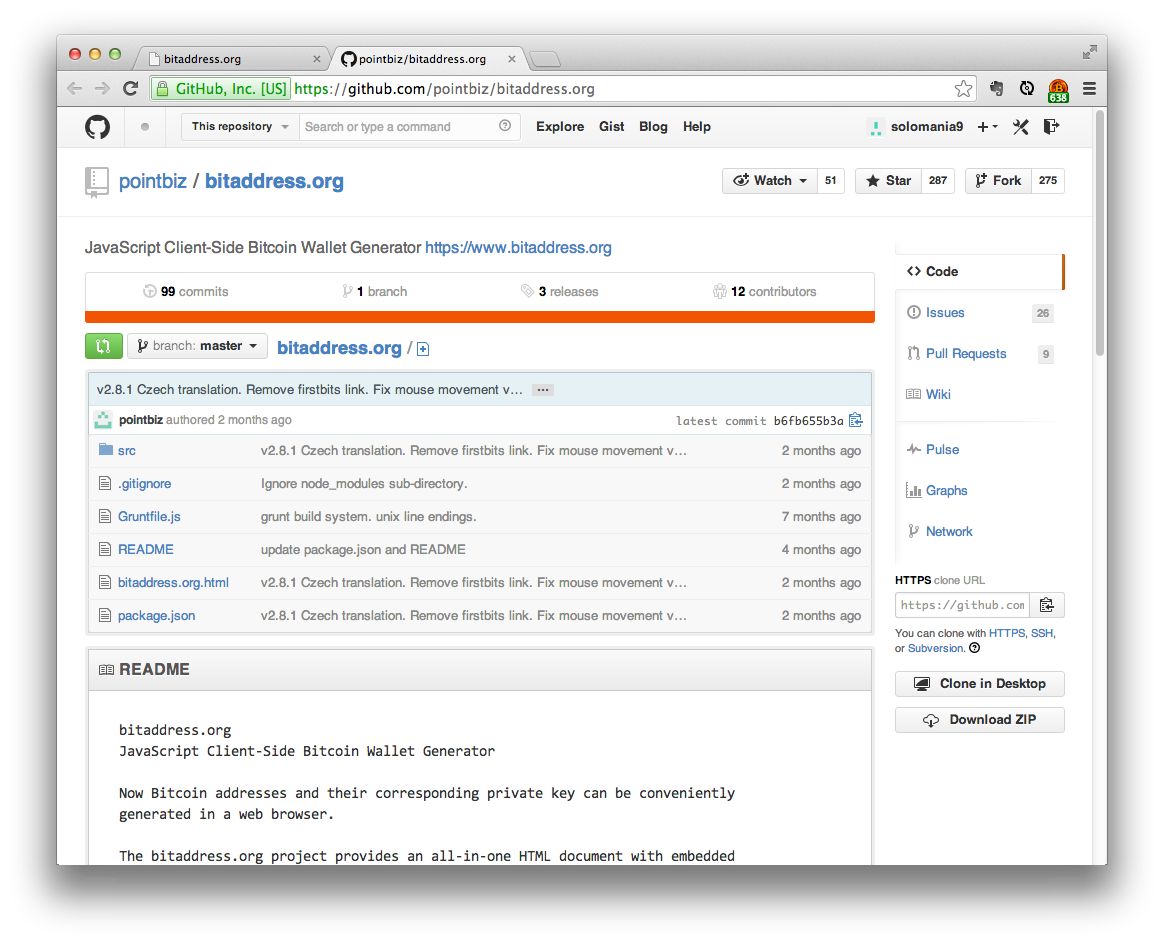This screenshot has width=1164, height=944.
Task: Click the extension icon with 638 badge
Action: pyautogui.click(x=1058, y=91)
